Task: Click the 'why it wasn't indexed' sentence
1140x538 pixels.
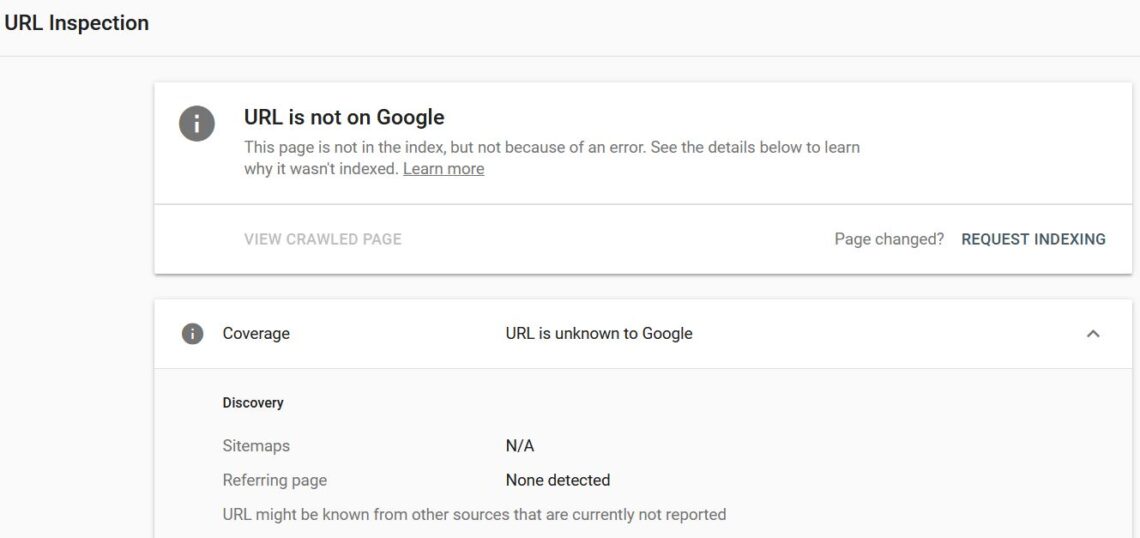Action: 321,169
